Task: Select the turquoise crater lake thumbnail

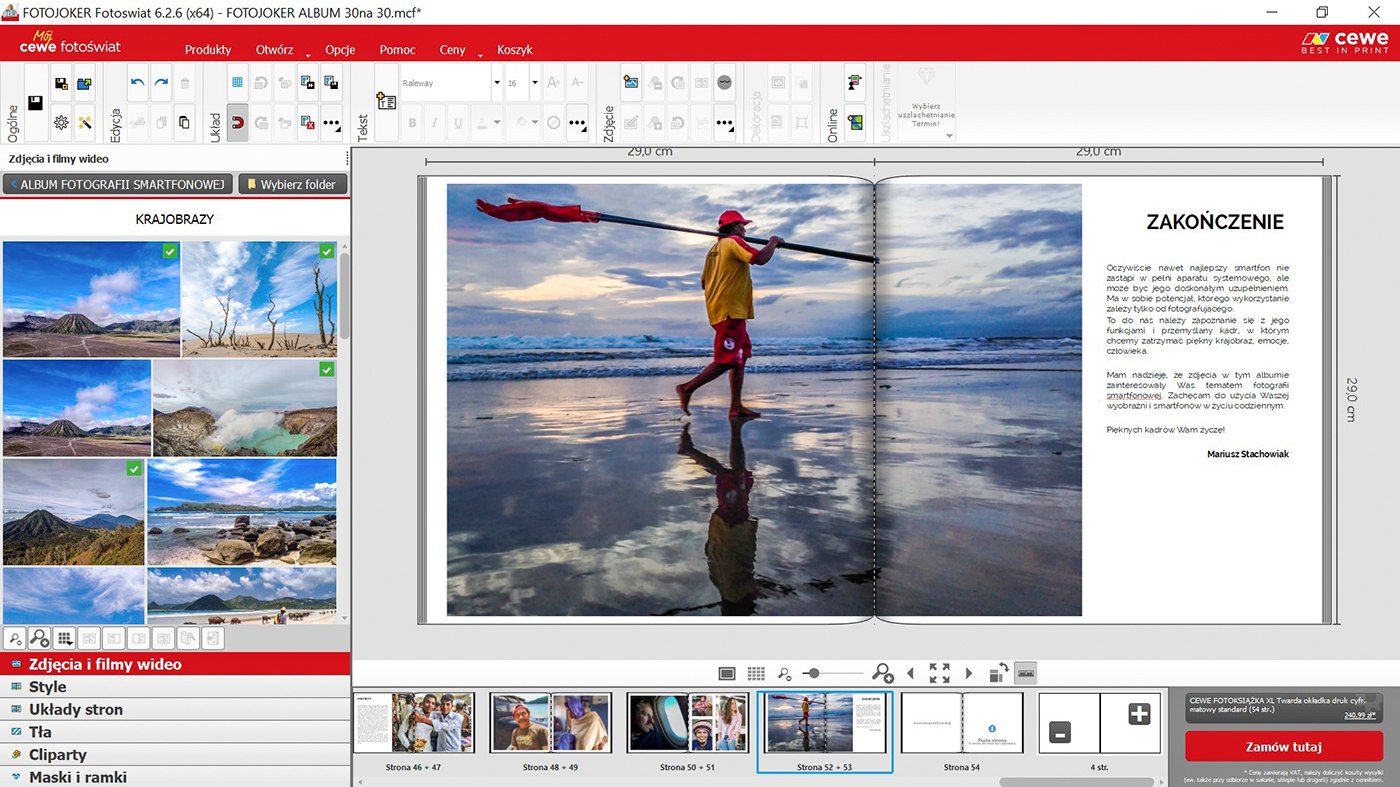Action: pyautogui.click(x=245, y=408)
